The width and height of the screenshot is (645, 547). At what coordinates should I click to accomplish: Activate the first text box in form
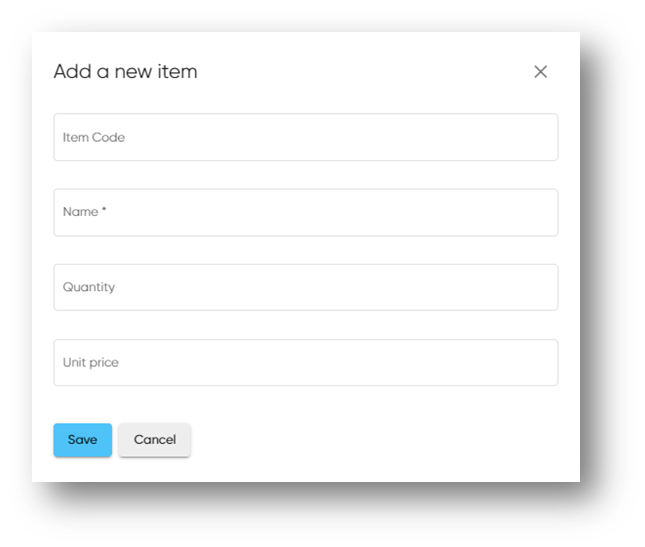tap(306, 137)
